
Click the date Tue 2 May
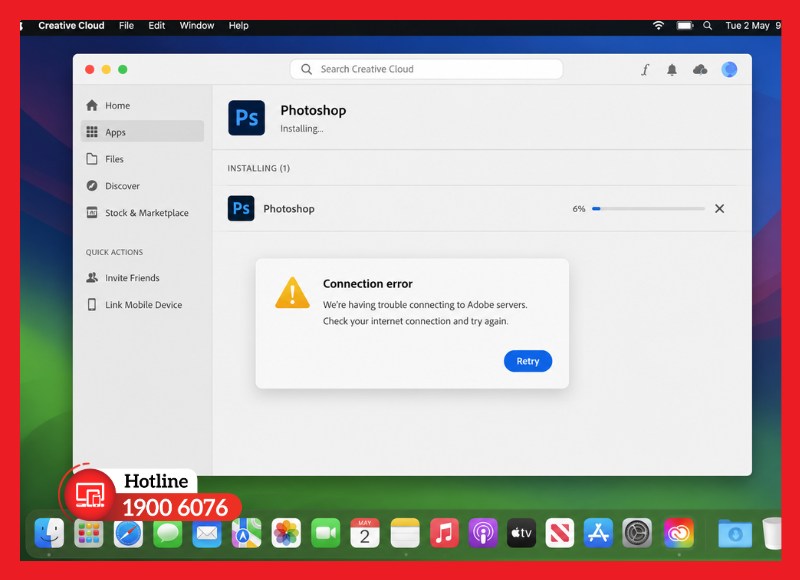click(747, 26)
